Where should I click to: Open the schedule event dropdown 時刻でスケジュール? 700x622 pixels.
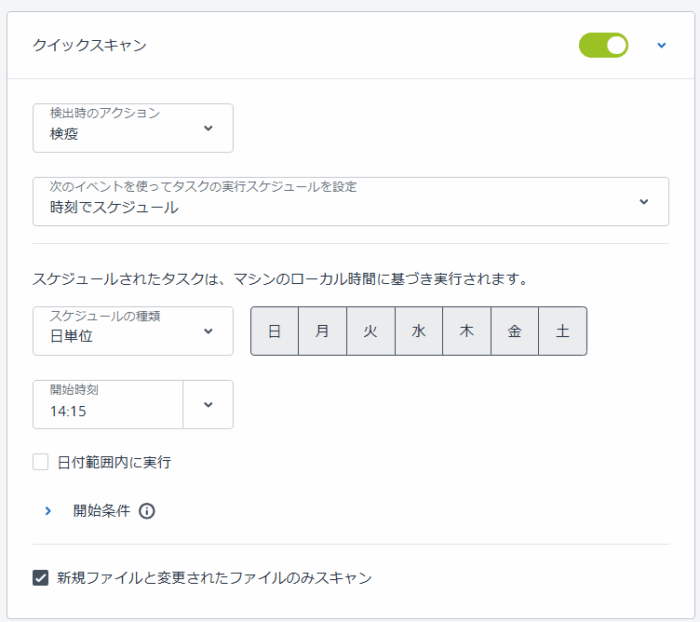(x=350, y=202)
